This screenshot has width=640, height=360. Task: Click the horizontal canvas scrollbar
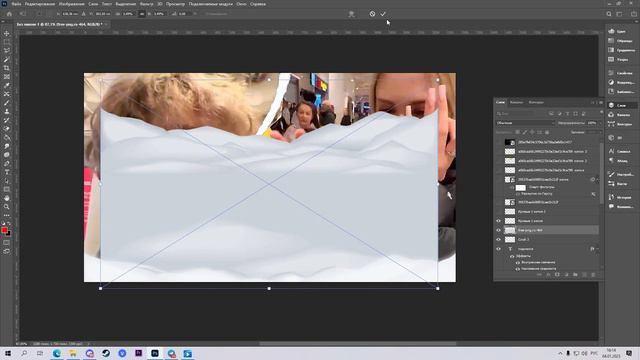coord(358,344)
